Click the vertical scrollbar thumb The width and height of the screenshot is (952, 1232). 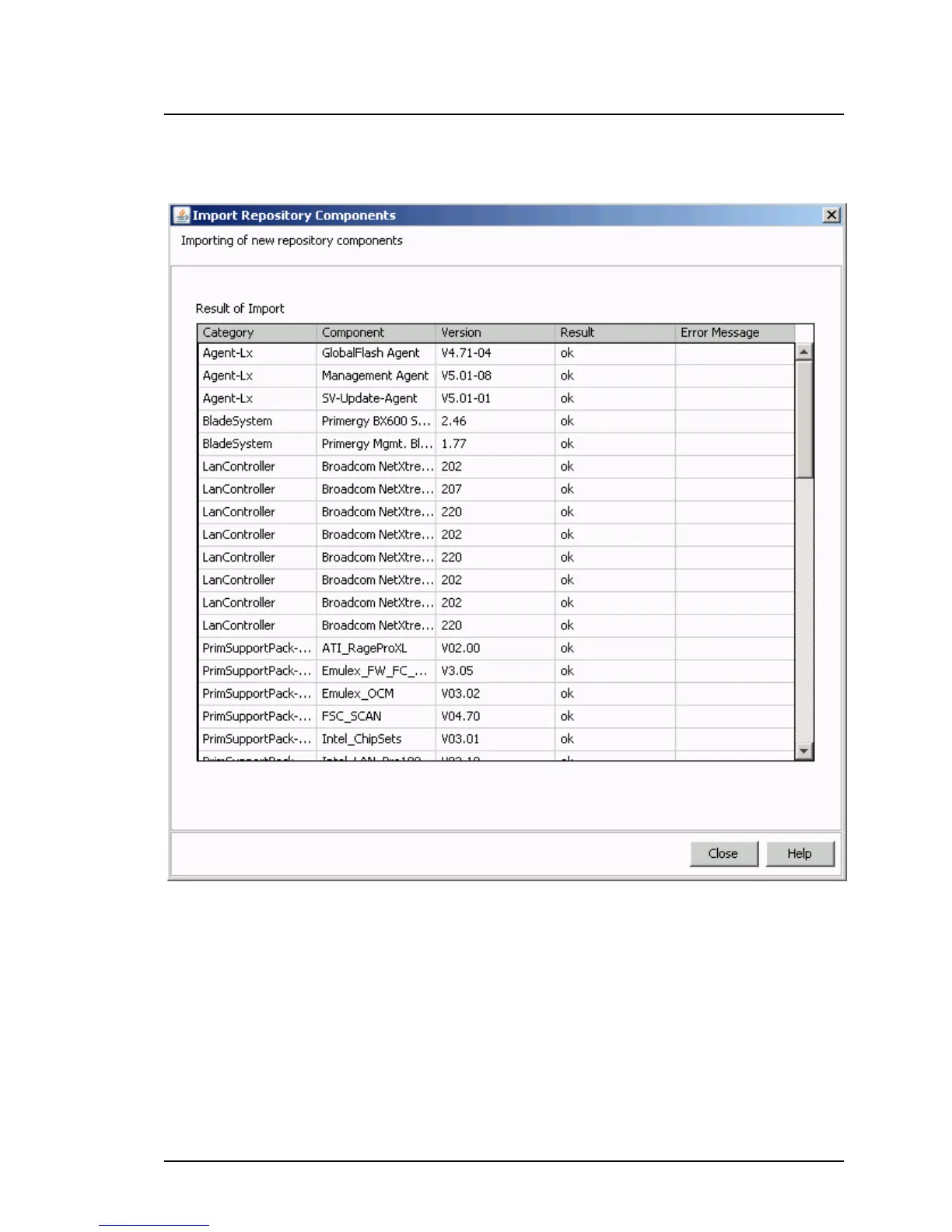click(x=804, y=419)
